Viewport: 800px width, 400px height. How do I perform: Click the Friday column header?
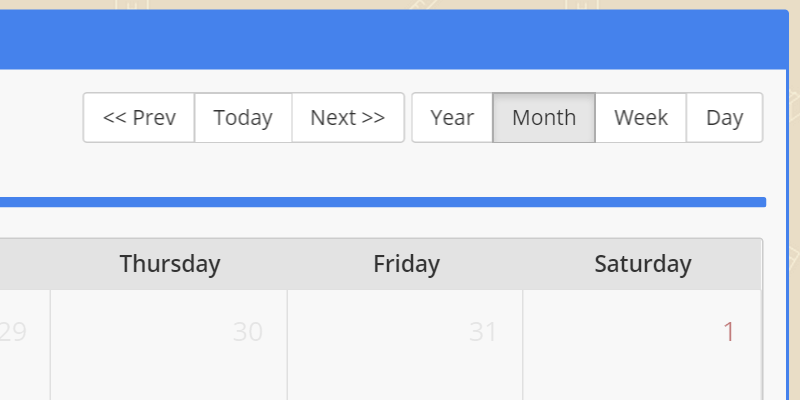coord(406,264)
